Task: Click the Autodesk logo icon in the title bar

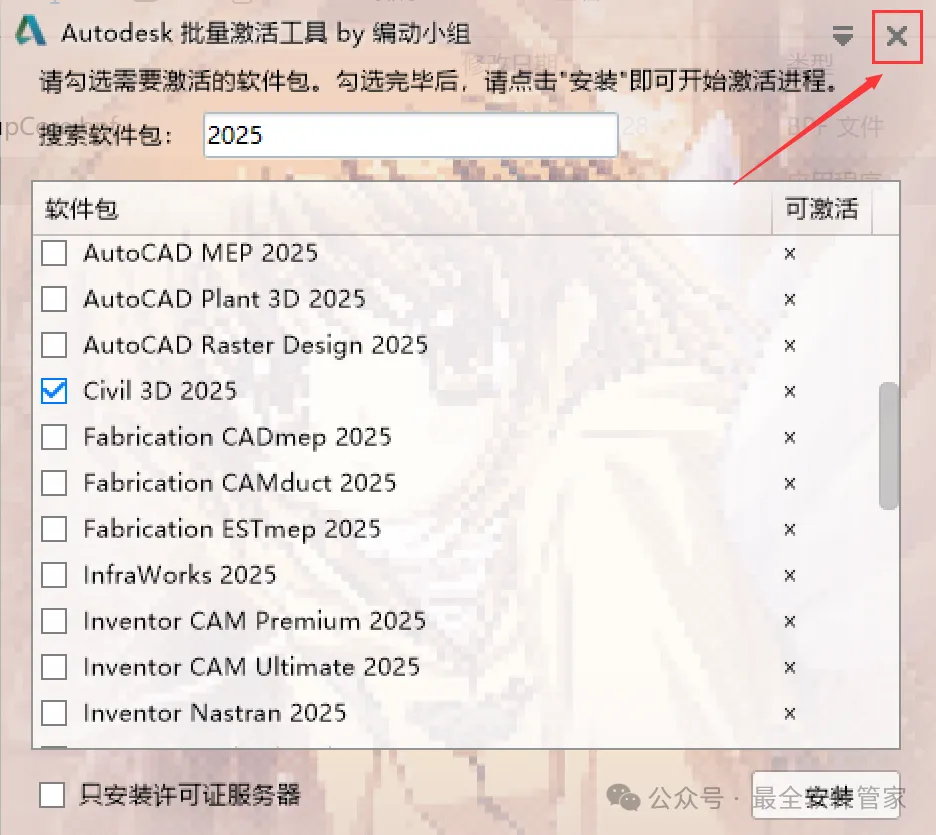Action: pyautogui.click(x=30, y=30)
